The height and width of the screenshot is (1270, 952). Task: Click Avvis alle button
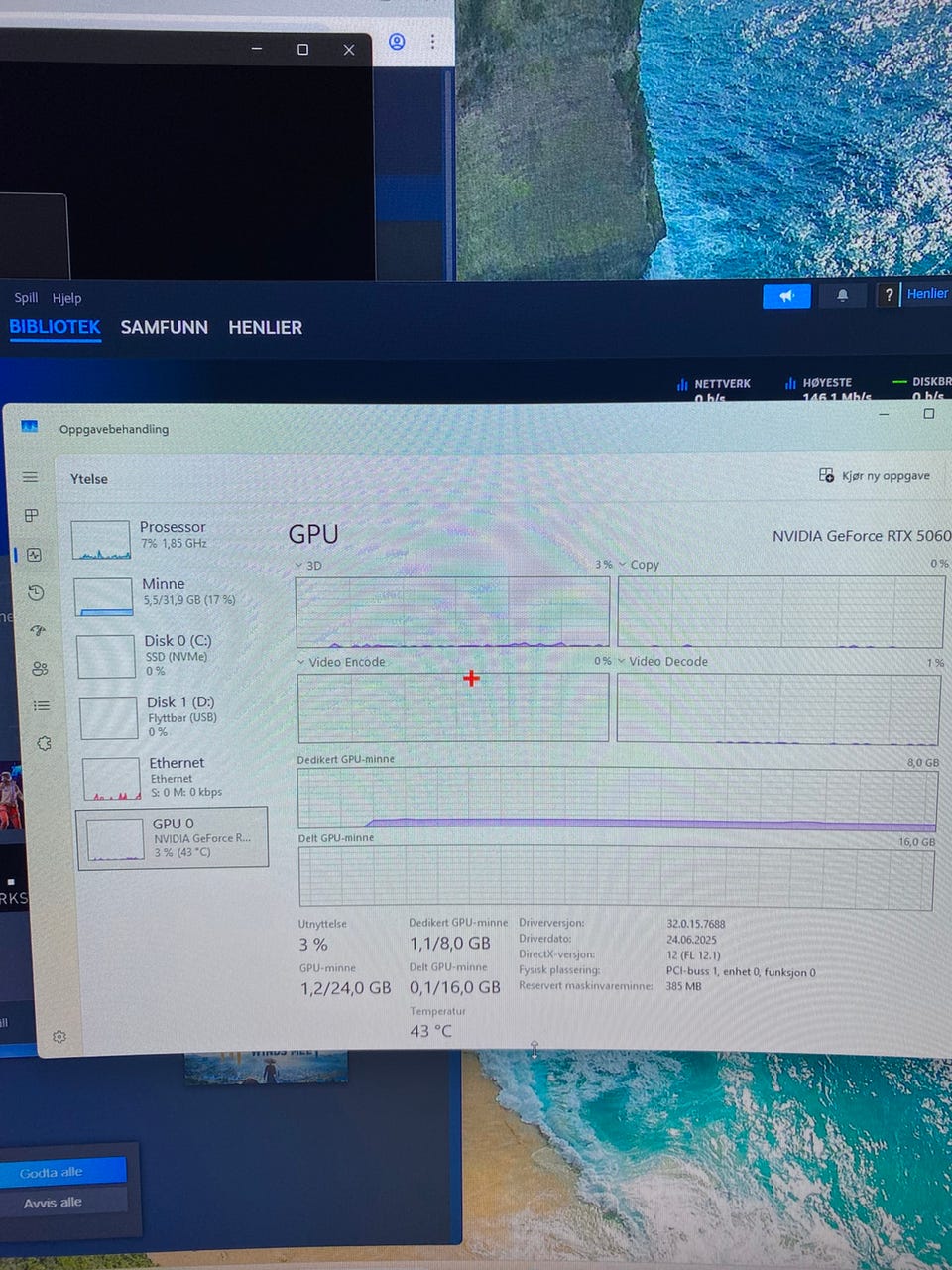(x=63, y=1202)
